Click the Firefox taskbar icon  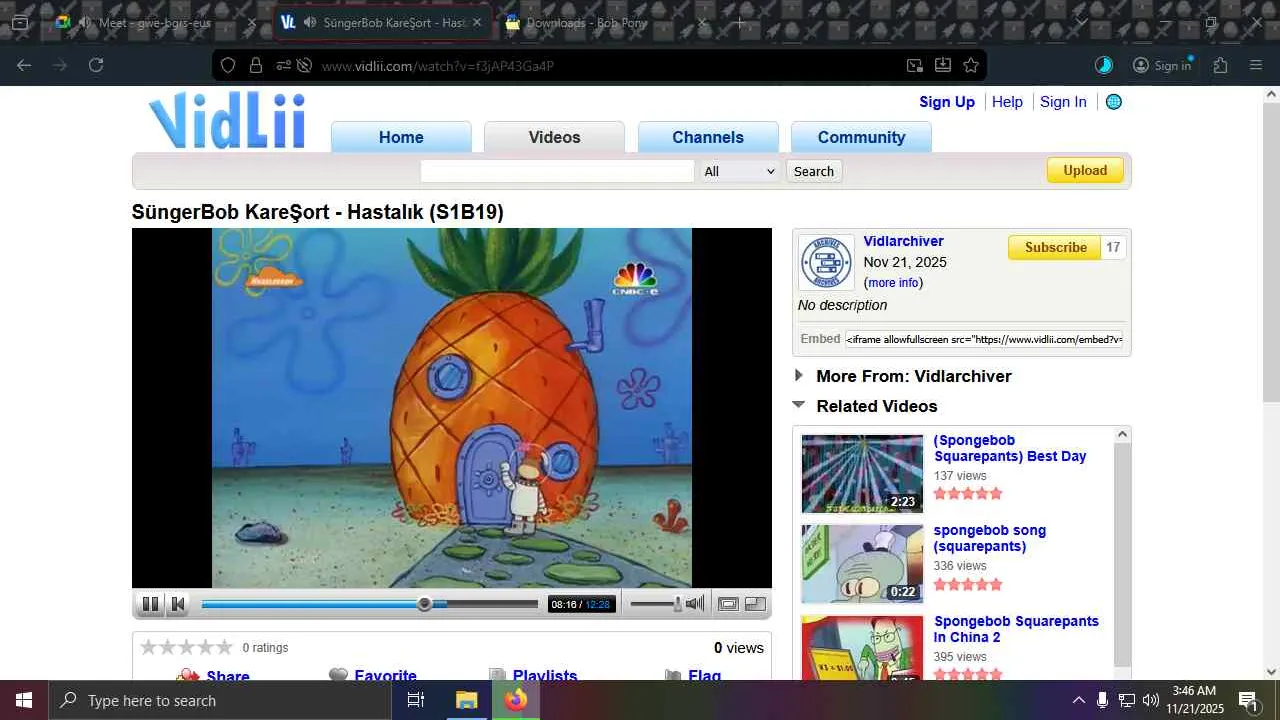(x=515, y=700)
